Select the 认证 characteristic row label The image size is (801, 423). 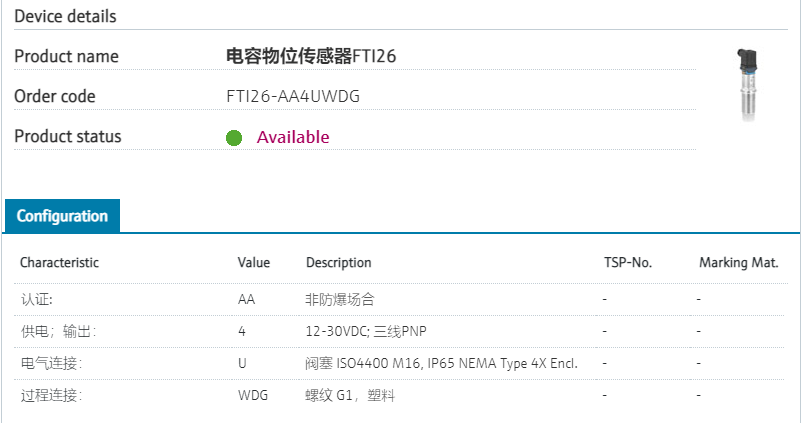click(36, 299)
